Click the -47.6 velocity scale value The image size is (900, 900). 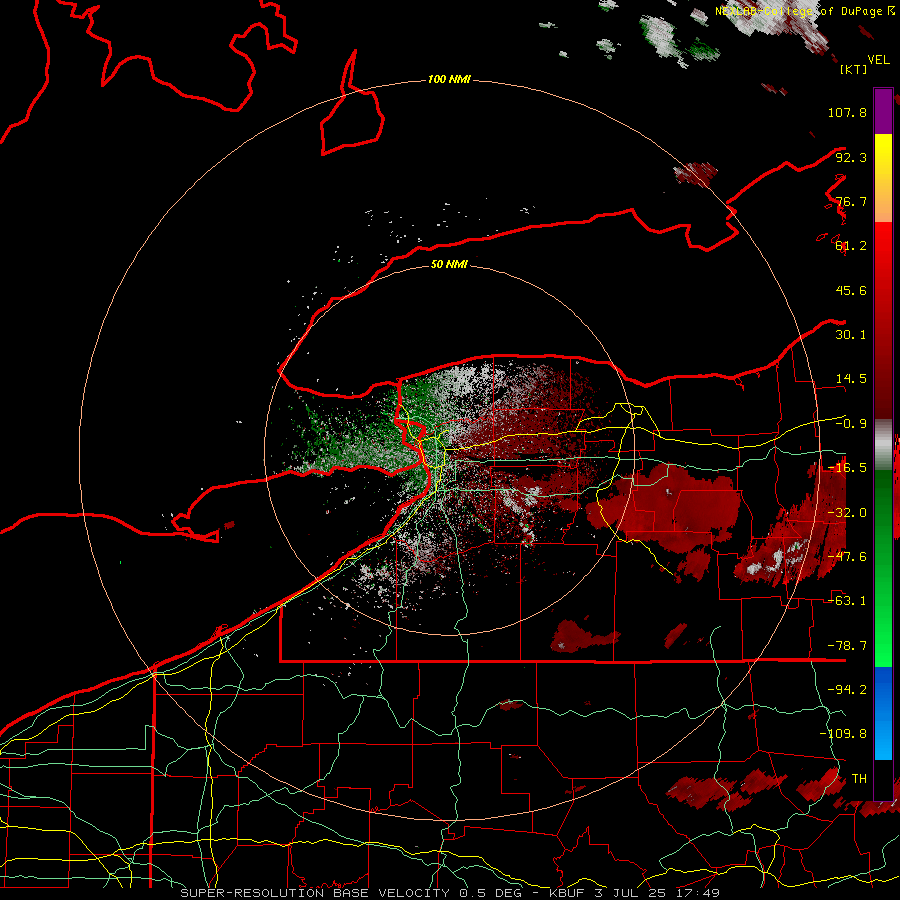[847, 557]
